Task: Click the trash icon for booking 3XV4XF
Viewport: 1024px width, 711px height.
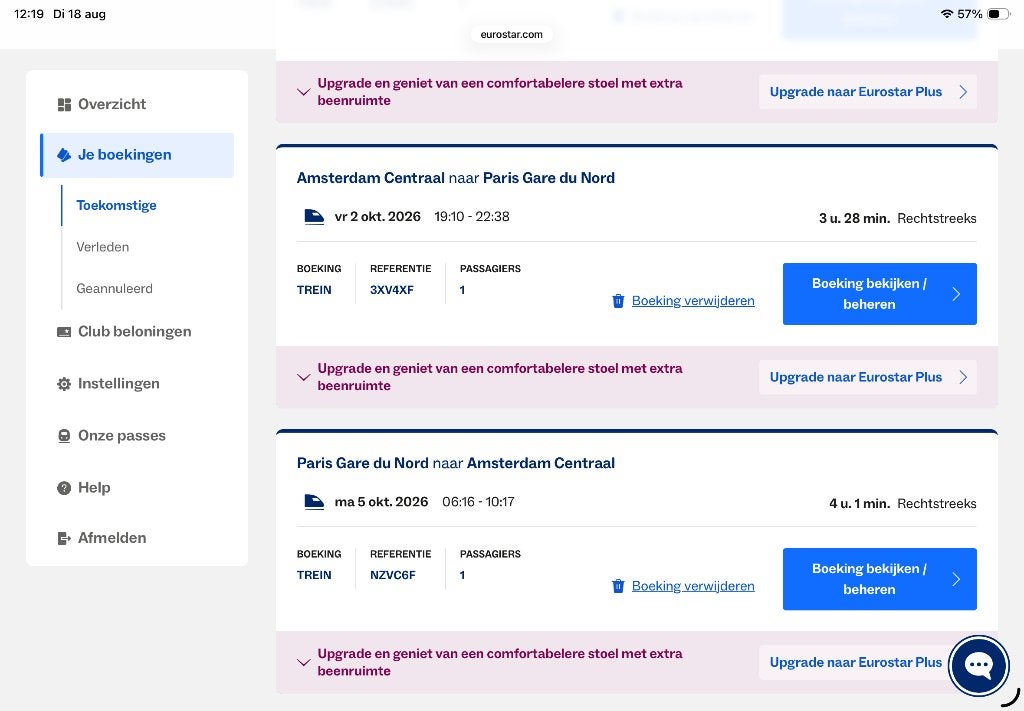Action: (618, 300)
